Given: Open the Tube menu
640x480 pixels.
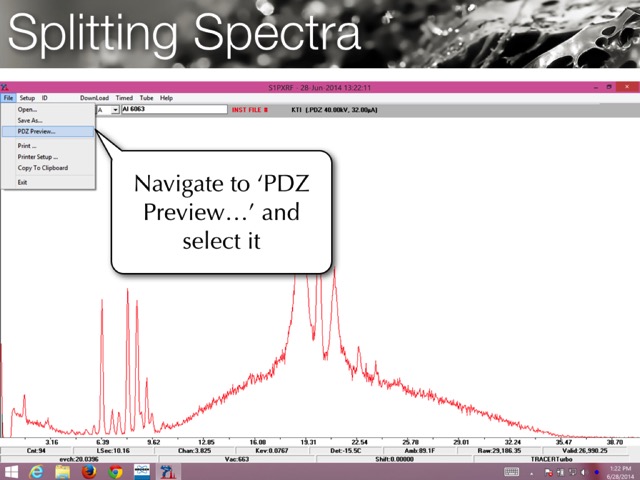Looking at the screenshot, I should [x=146, y=98].
